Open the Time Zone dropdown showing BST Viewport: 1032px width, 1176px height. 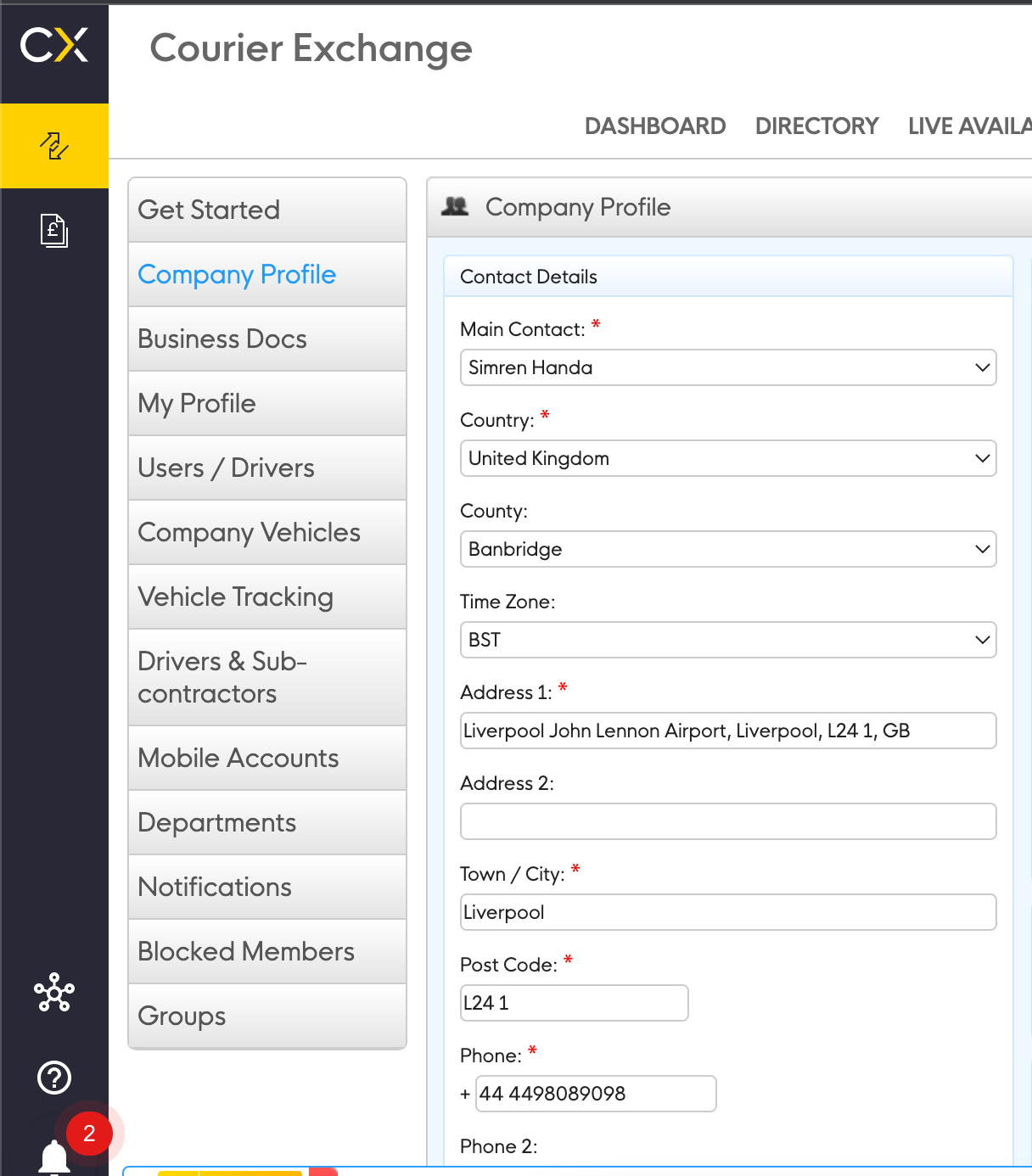728,640
